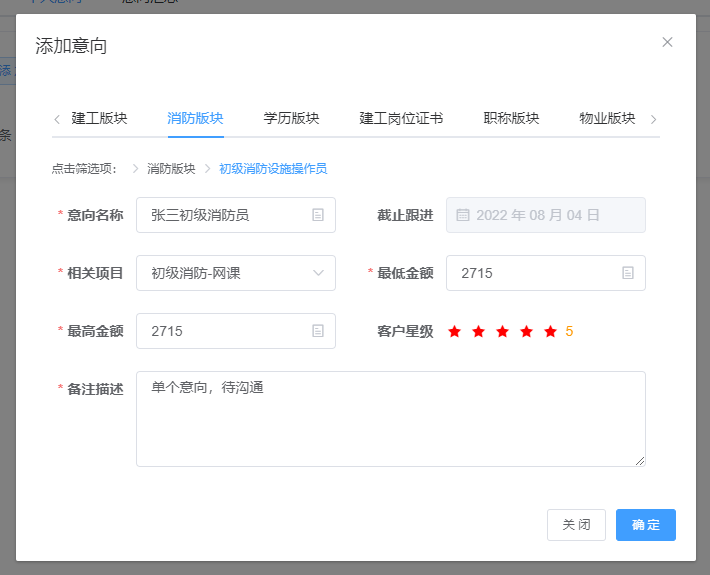Screen dimensions: 710x575
Task: Click the fifth star in 客户星级
Action: click(x=550, y=332)
